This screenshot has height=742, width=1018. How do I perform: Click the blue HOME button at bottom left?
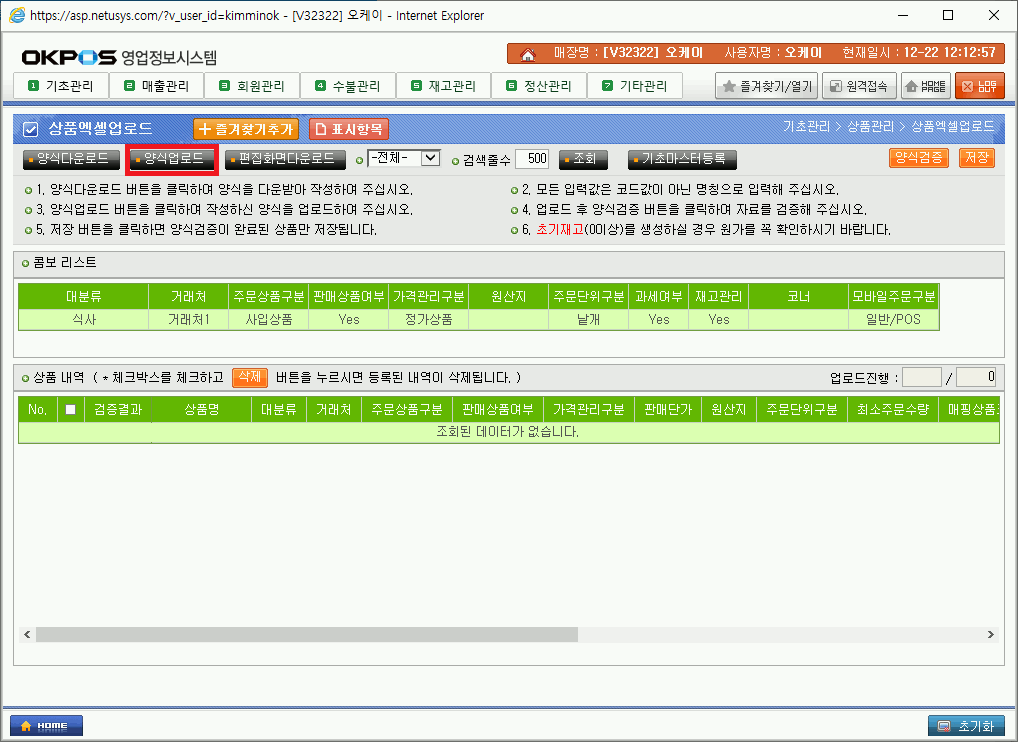[x=46, y=725]
